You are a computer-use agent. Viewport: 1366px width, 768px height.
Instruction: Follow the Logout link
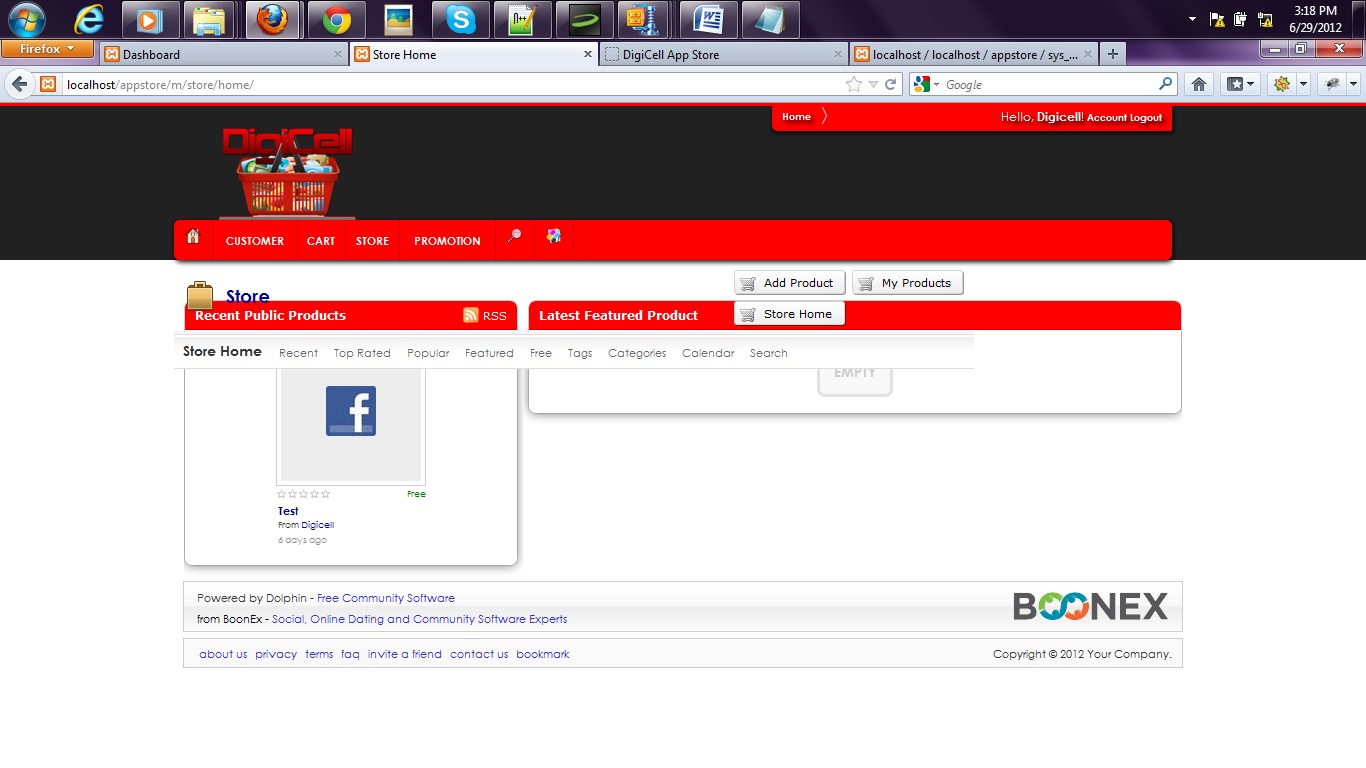click(x=1146, y=118)
